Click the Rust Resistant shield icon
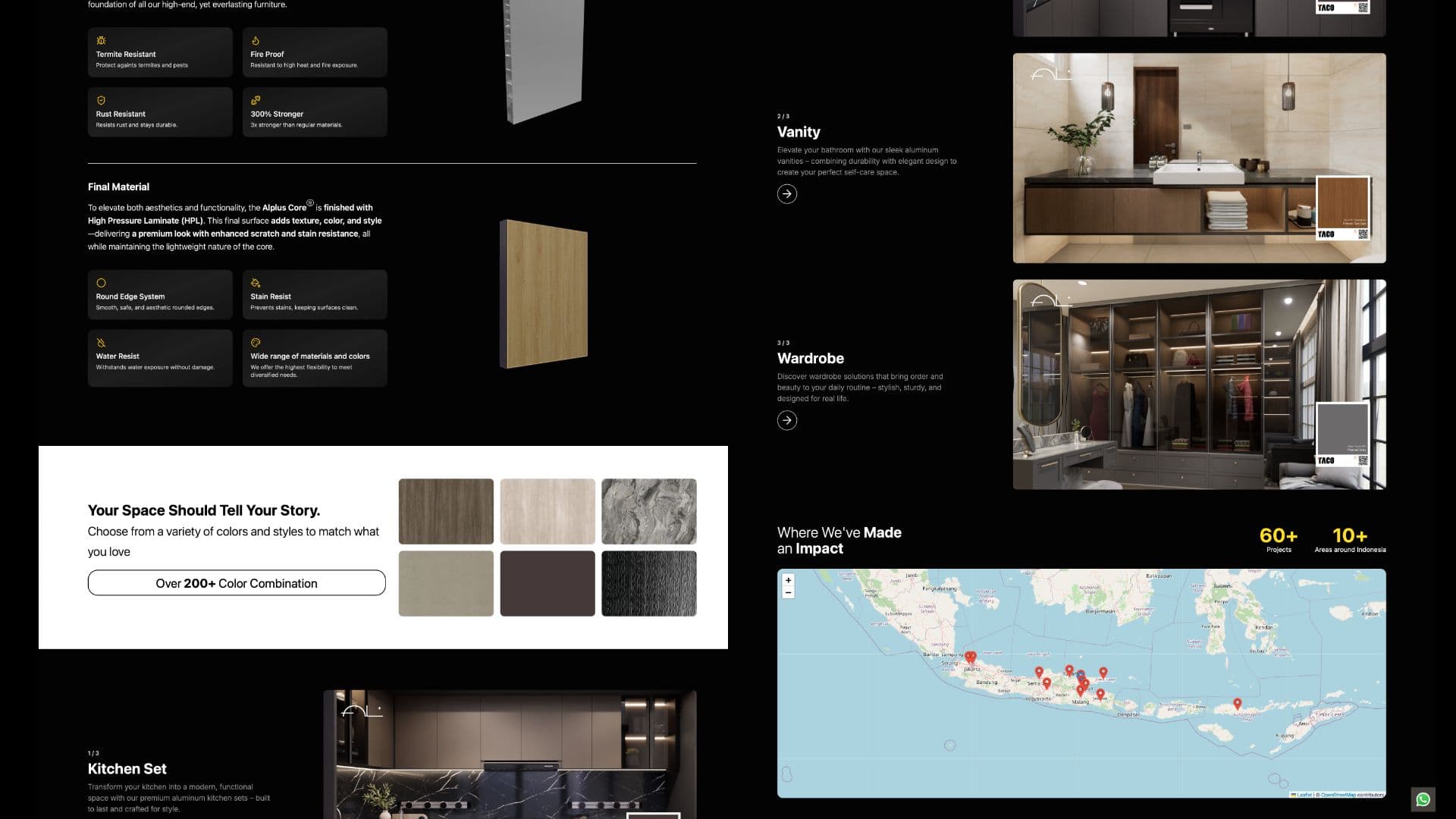The image size is (1456, 819). 99,100
